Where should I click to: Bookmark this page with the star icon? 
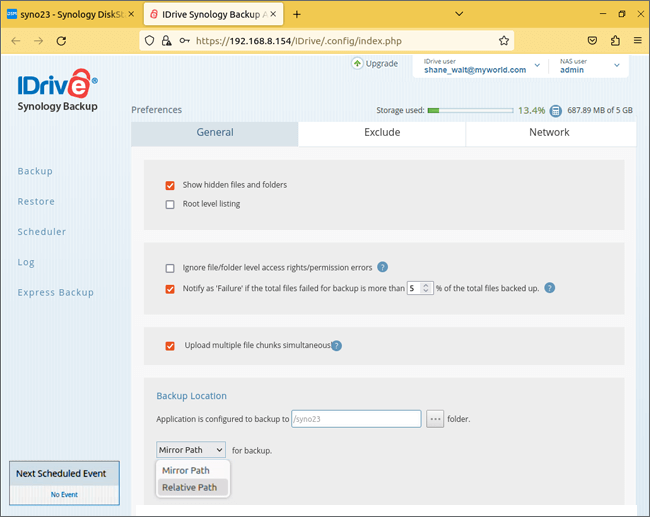pyautogui.click(x=504, y=41)
